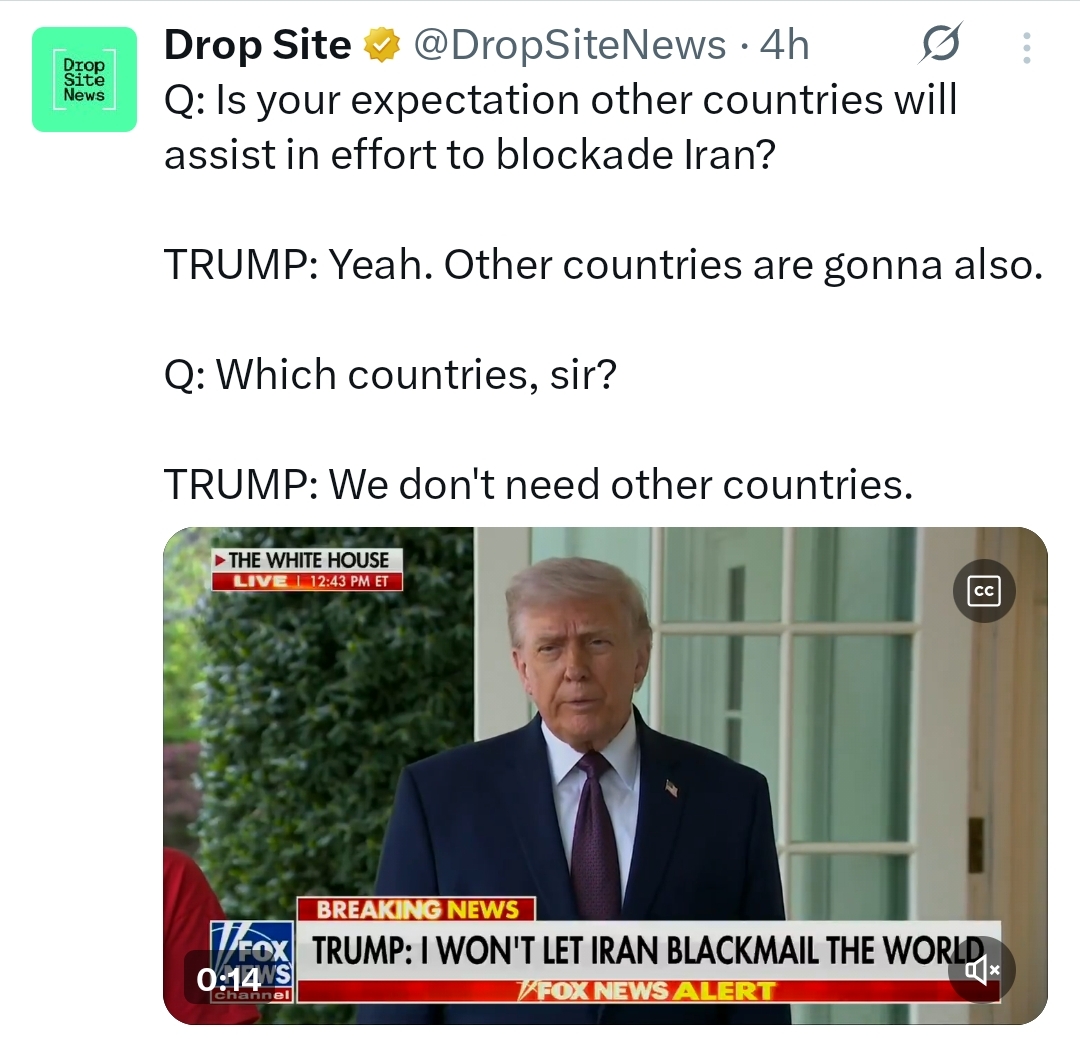Toggle closed captions with the CC button

click(x=984, y=591)
